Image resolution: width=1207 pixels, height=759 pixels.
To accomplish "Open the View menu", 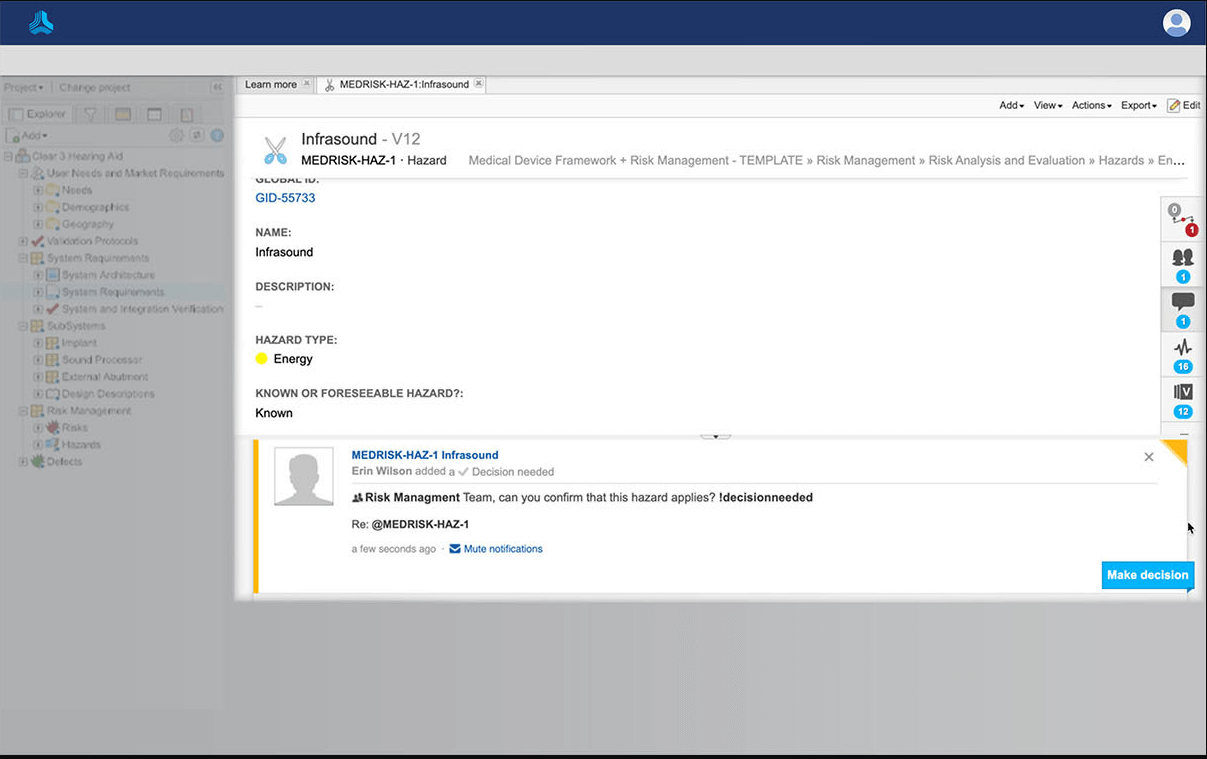I will (x=1047, y=105).
